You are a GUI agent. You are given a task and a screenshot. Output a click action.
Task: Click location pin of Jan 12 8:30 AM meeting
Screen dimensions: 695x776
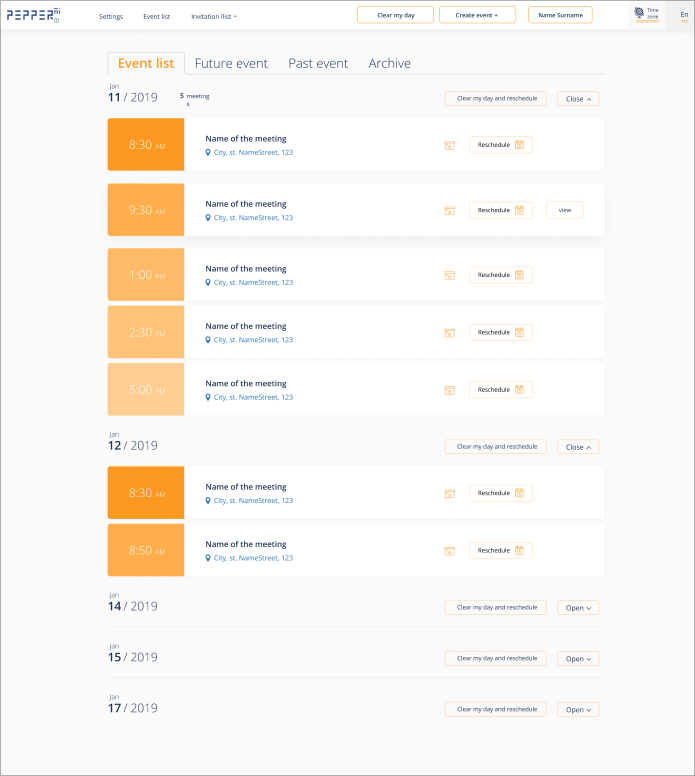tap(208, 501)
